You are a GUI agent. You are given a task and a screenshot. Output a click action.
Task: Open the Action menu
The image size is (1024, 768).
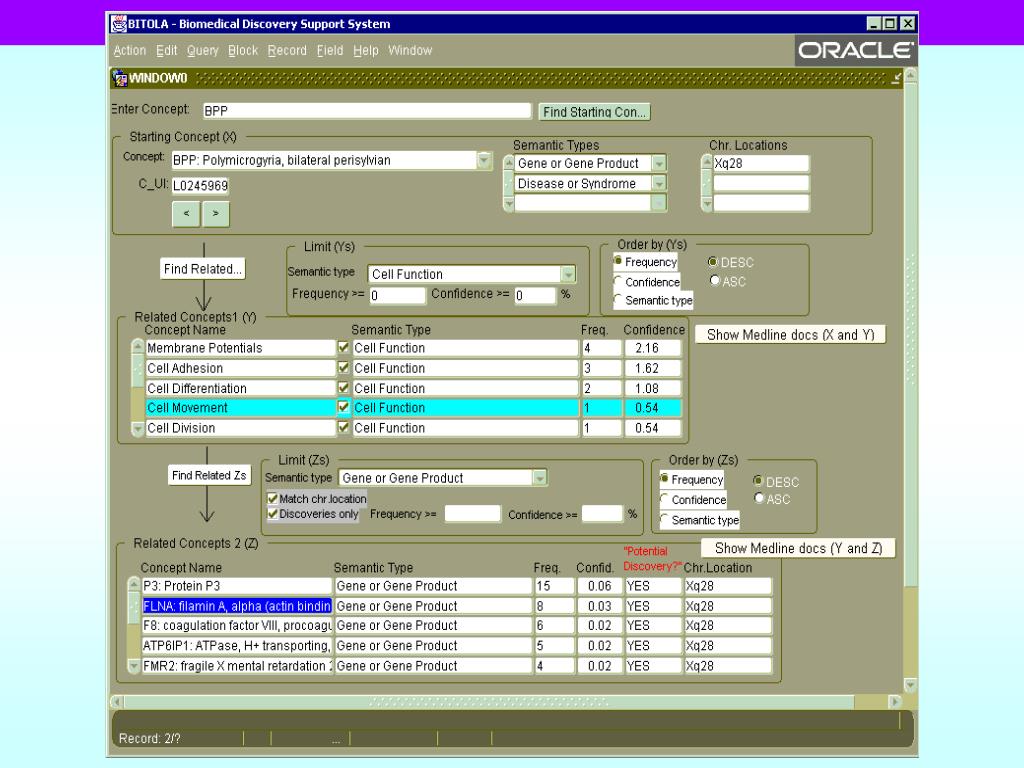coord(130,50)
